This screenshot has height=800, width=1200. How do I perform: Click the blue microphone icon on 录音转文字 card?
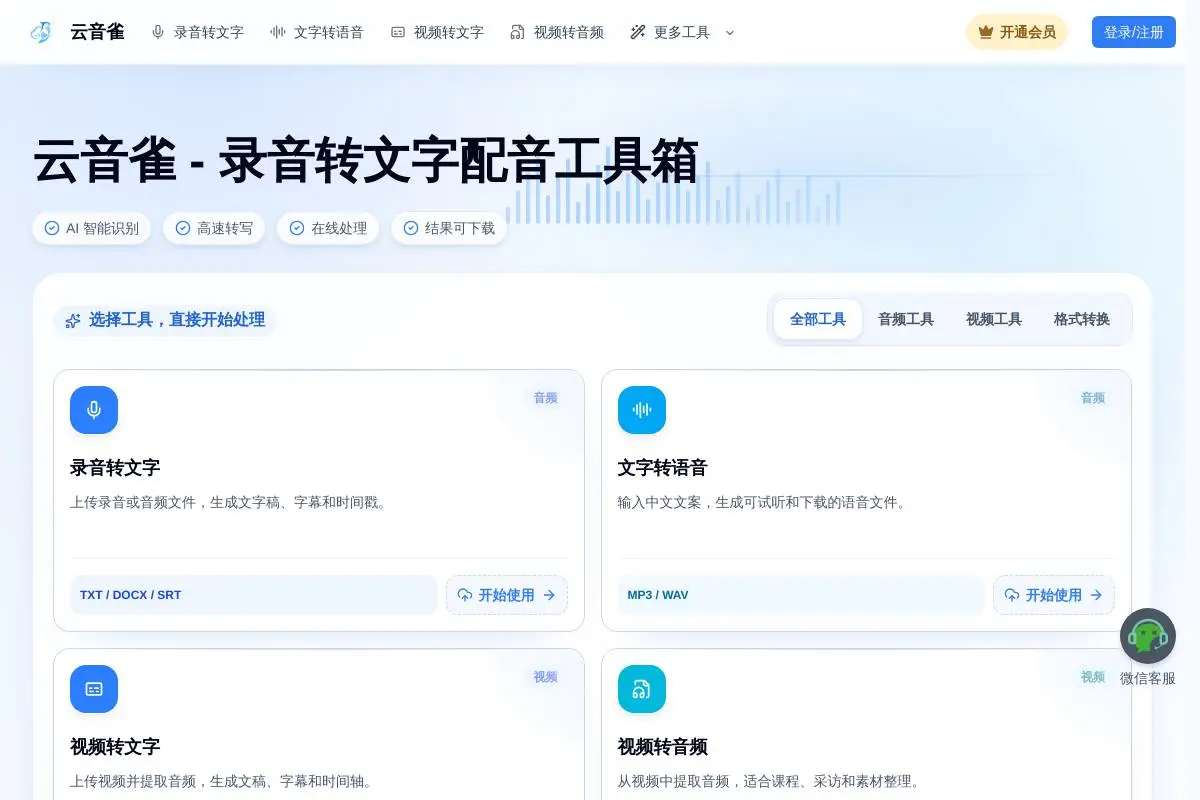pyautogui.click(x=94, y=410)
